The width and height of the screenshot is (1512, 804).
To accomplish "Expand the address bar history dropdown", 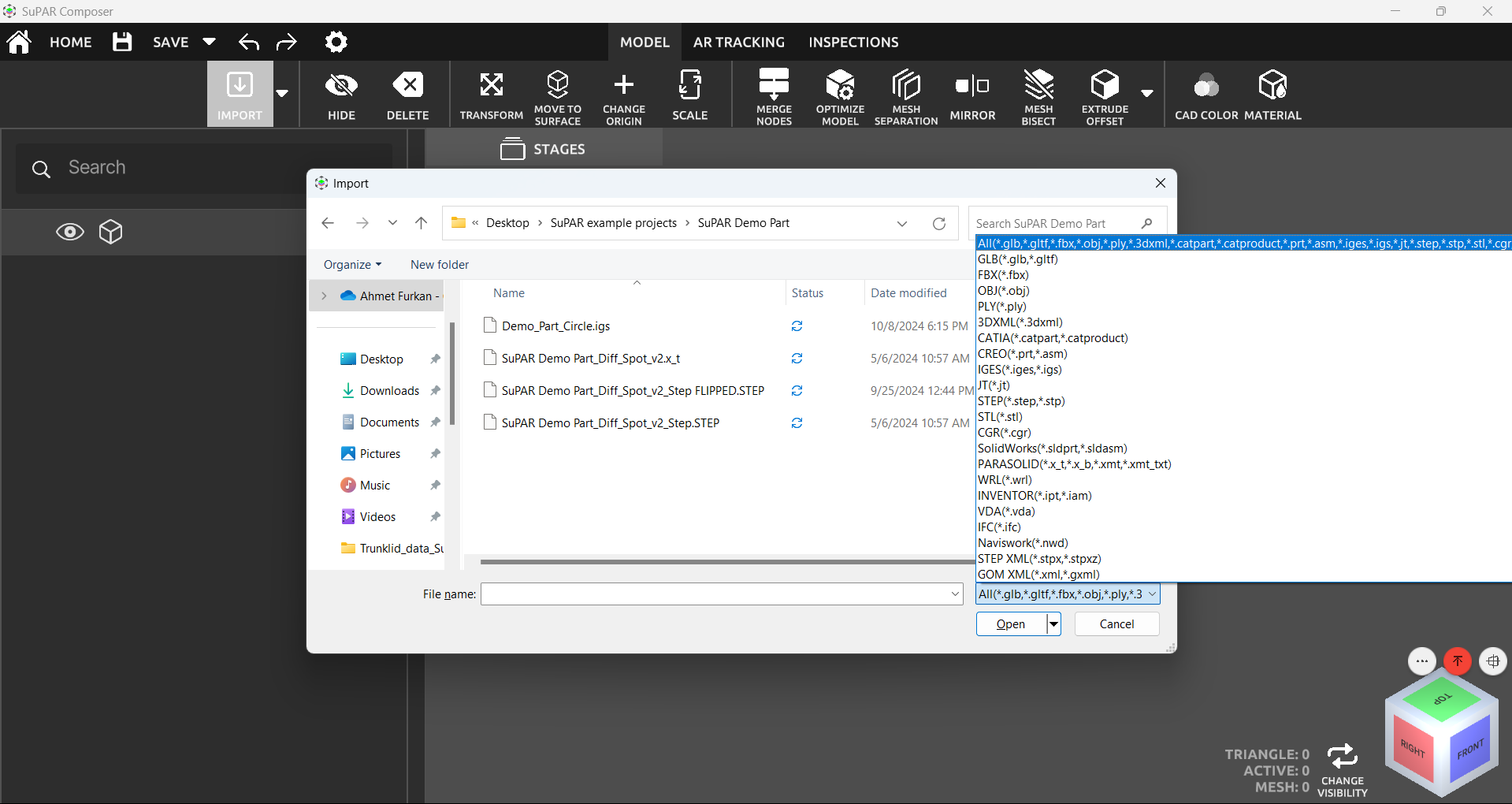I will coord(902,223).
